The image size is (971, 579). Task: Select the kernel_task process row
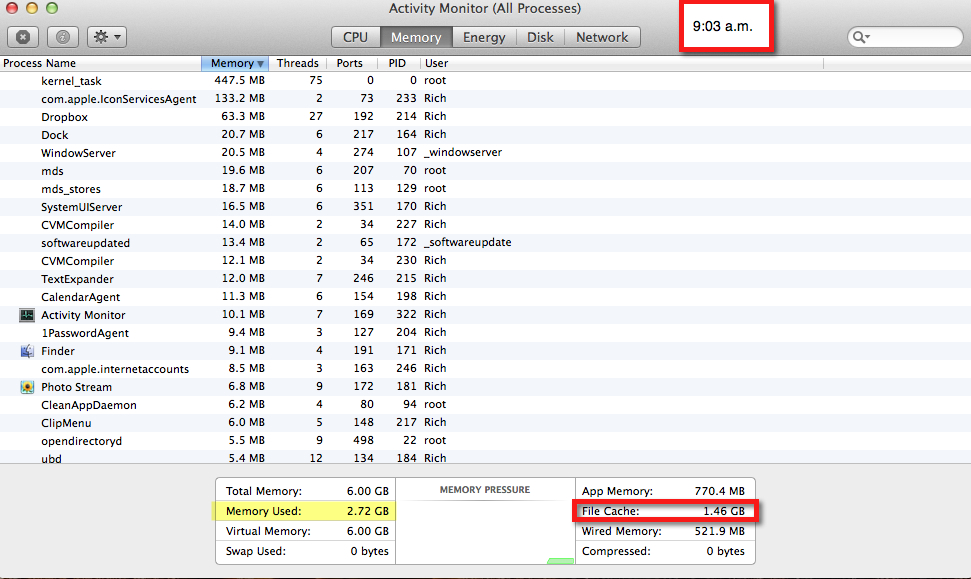[x=486, y=81]
